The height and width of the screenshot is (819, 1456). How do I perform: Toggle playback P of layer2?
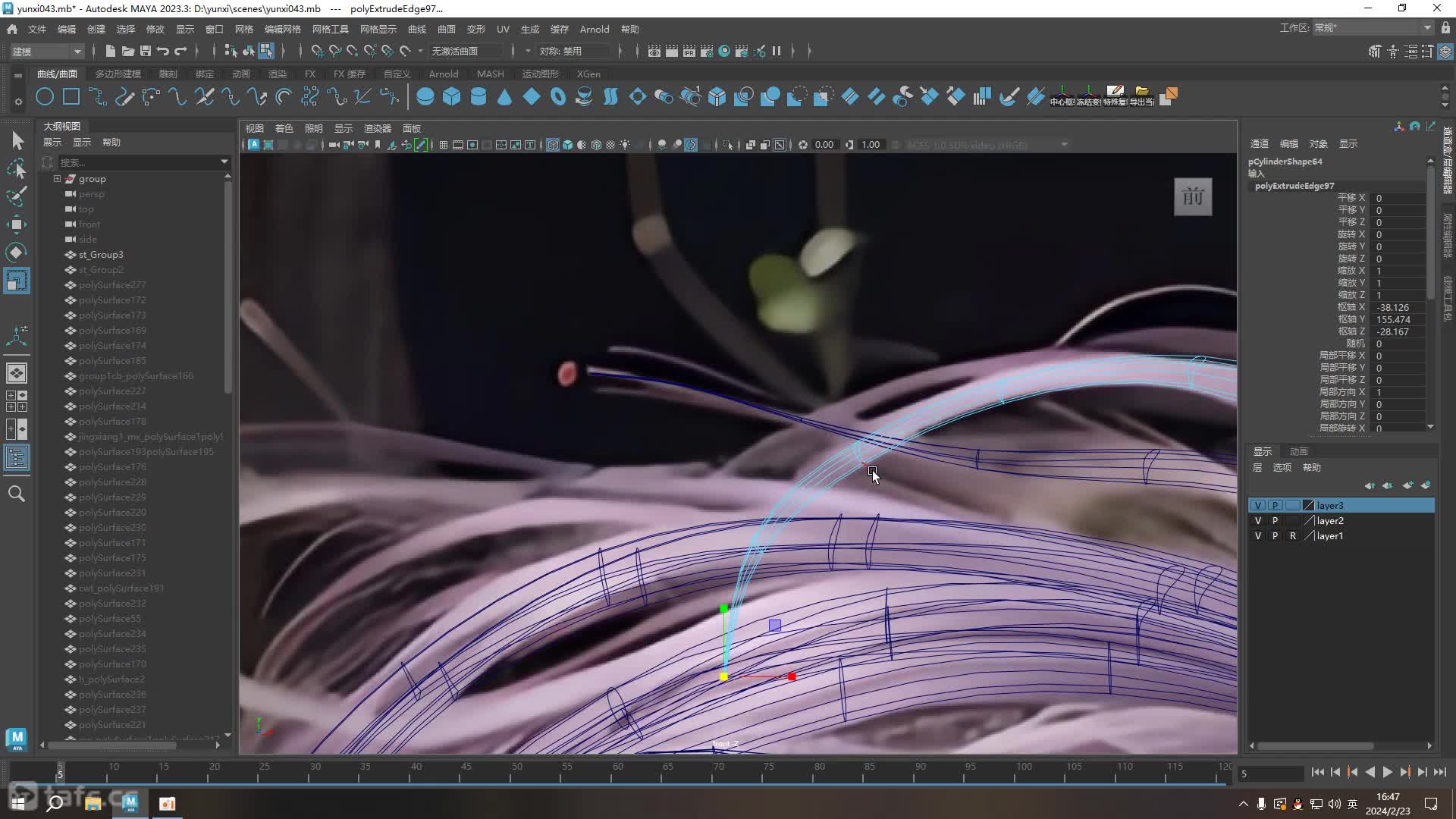point(1276,520)
